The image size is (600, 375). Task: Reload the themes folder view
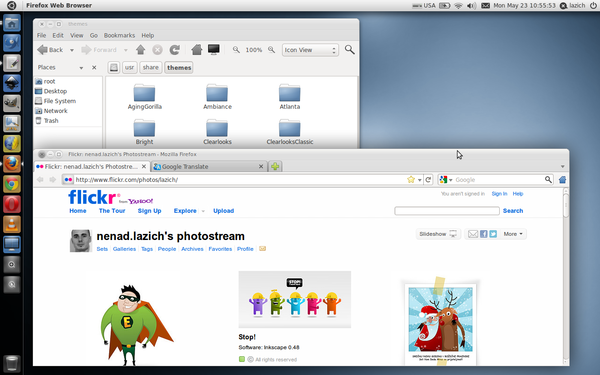point(175,50)
